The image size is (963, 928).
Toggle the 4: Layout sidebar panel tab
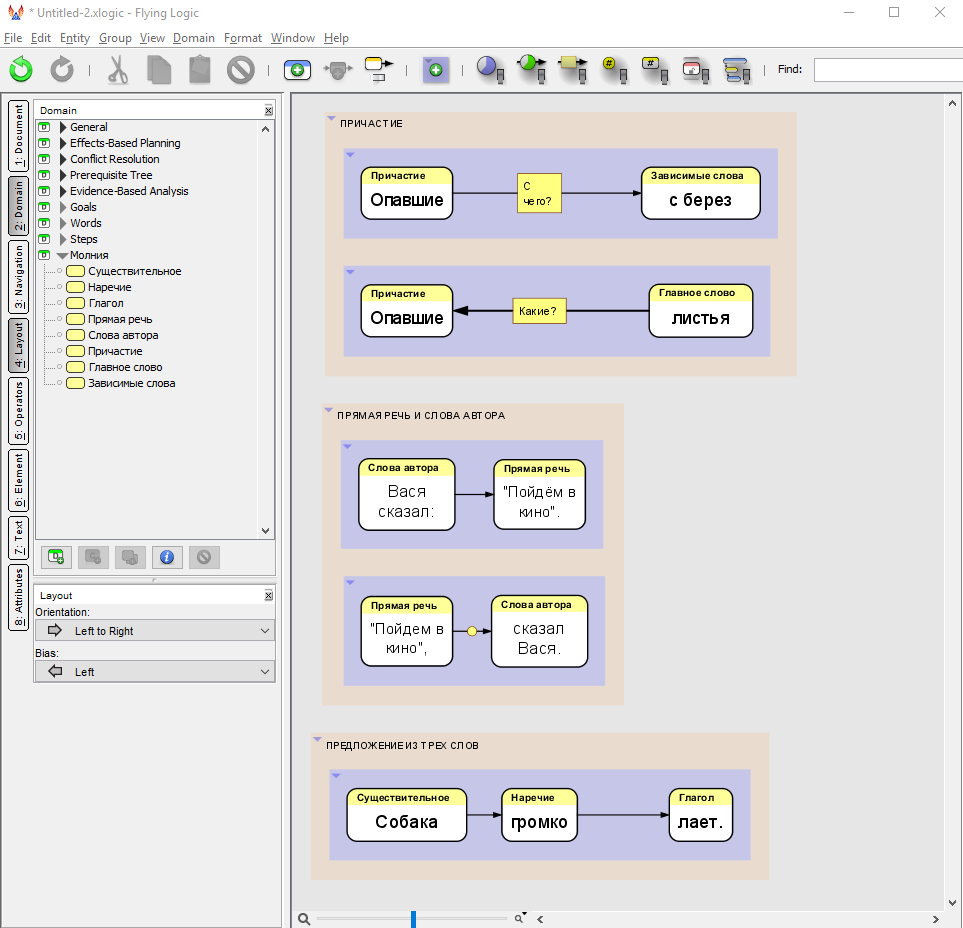click(18, 345)
